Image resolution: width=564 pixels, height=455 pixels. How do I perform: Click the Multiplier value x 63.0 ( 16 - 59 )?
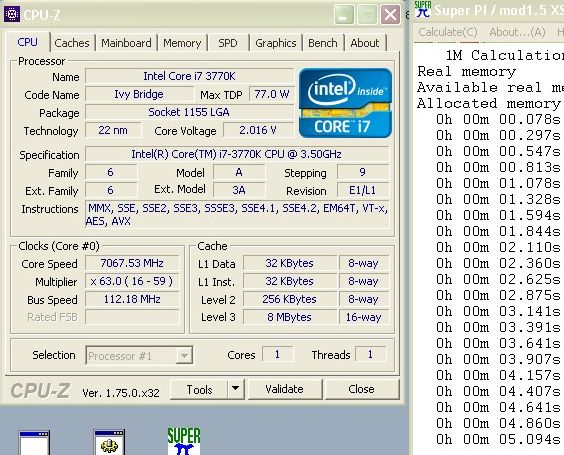coord(132,281)
